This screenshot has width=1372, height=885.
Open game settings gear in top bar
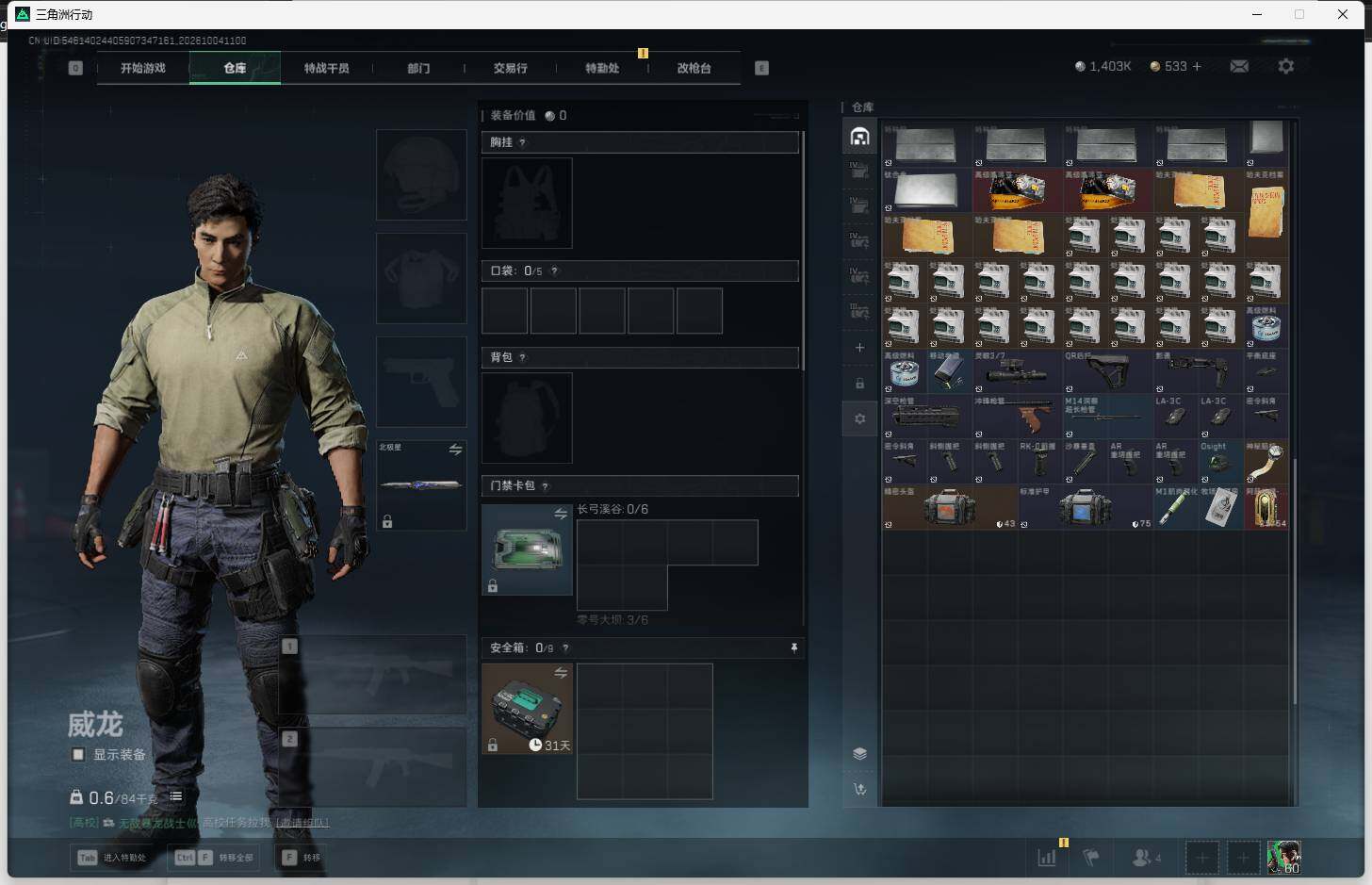[x=1286, y=66]
